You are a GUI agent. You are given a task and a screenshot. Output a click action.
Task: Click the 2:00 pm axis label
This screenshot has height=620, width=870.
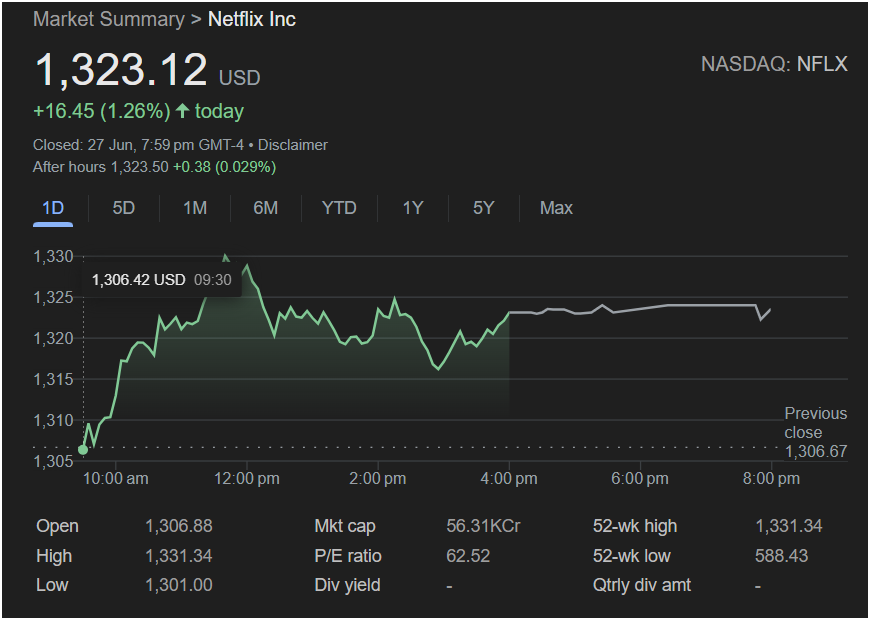click(x=377, y=478)
